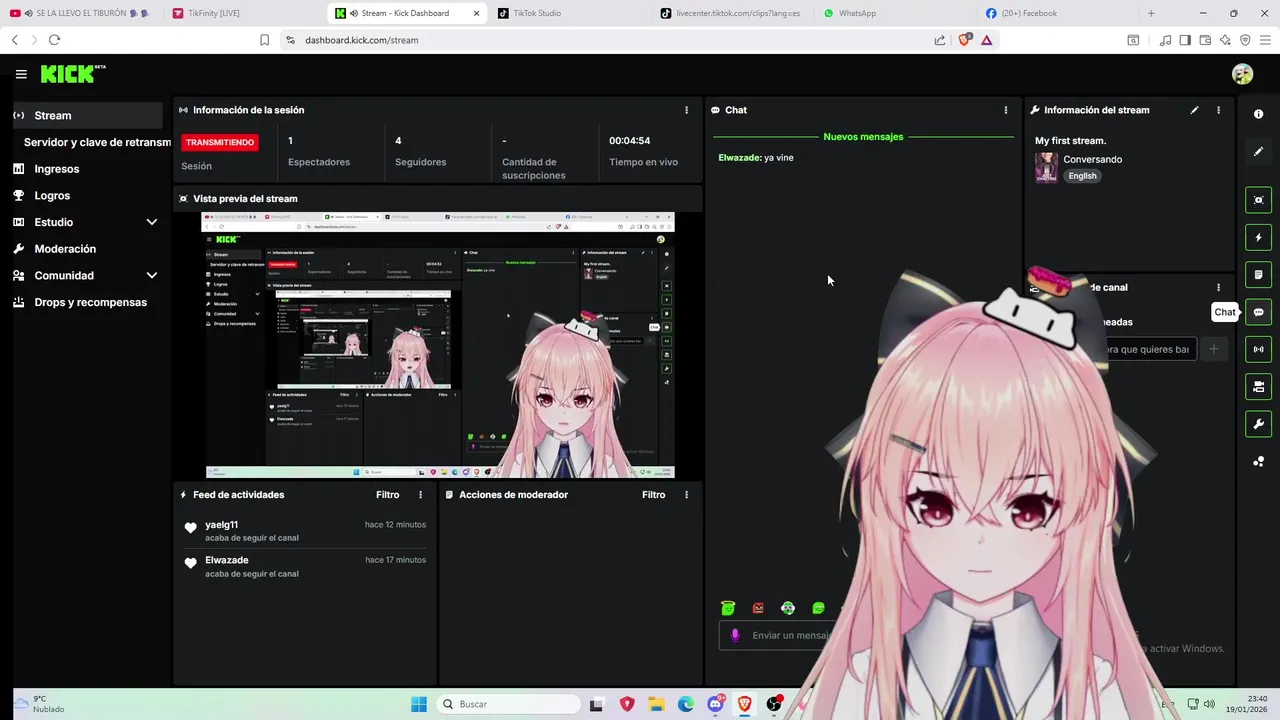Insert the red angry emote in chat

tap(758, 608)
